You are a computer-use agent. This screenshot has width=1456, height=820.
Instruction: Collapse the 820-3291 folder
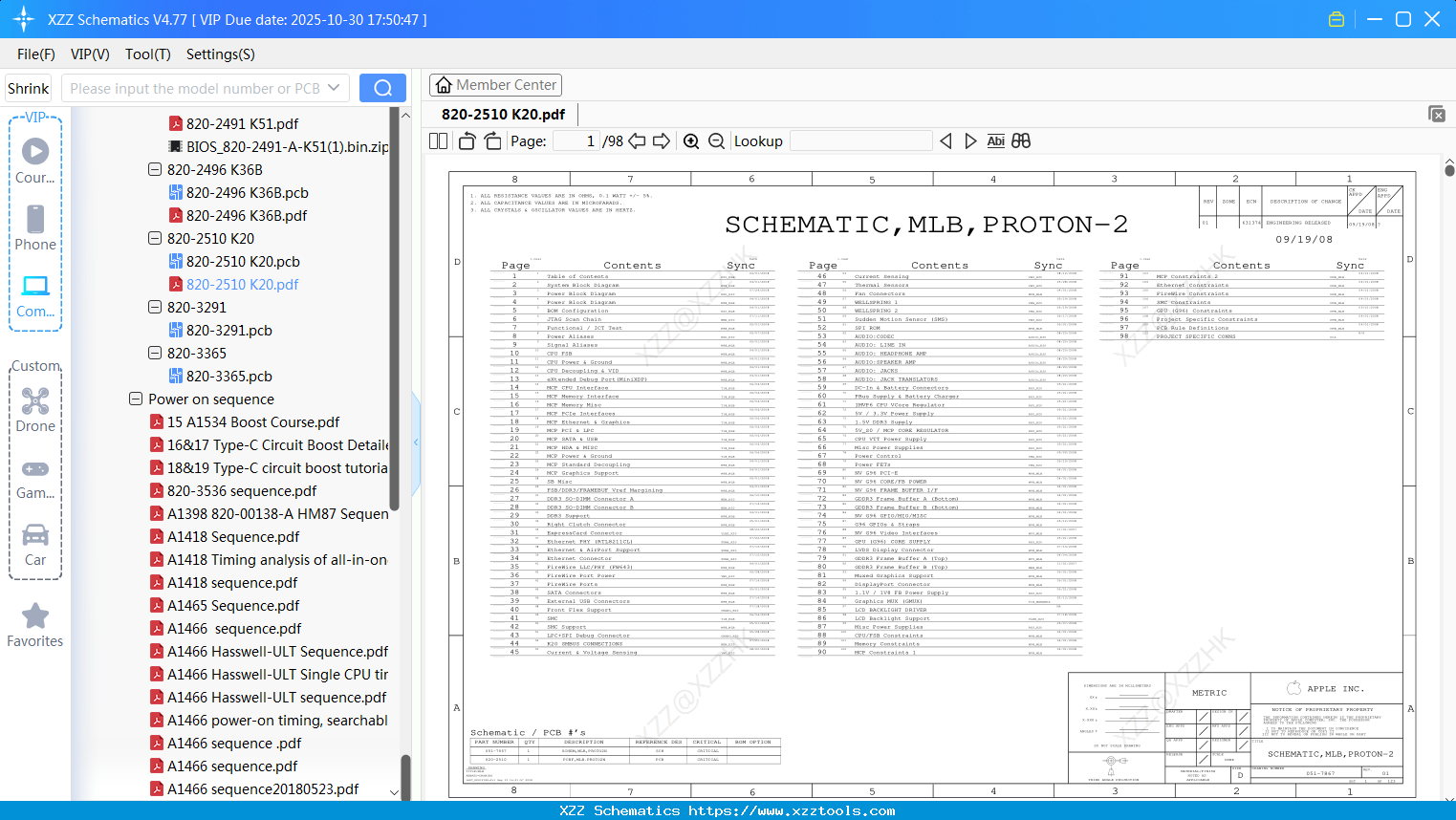click(155, 308)
